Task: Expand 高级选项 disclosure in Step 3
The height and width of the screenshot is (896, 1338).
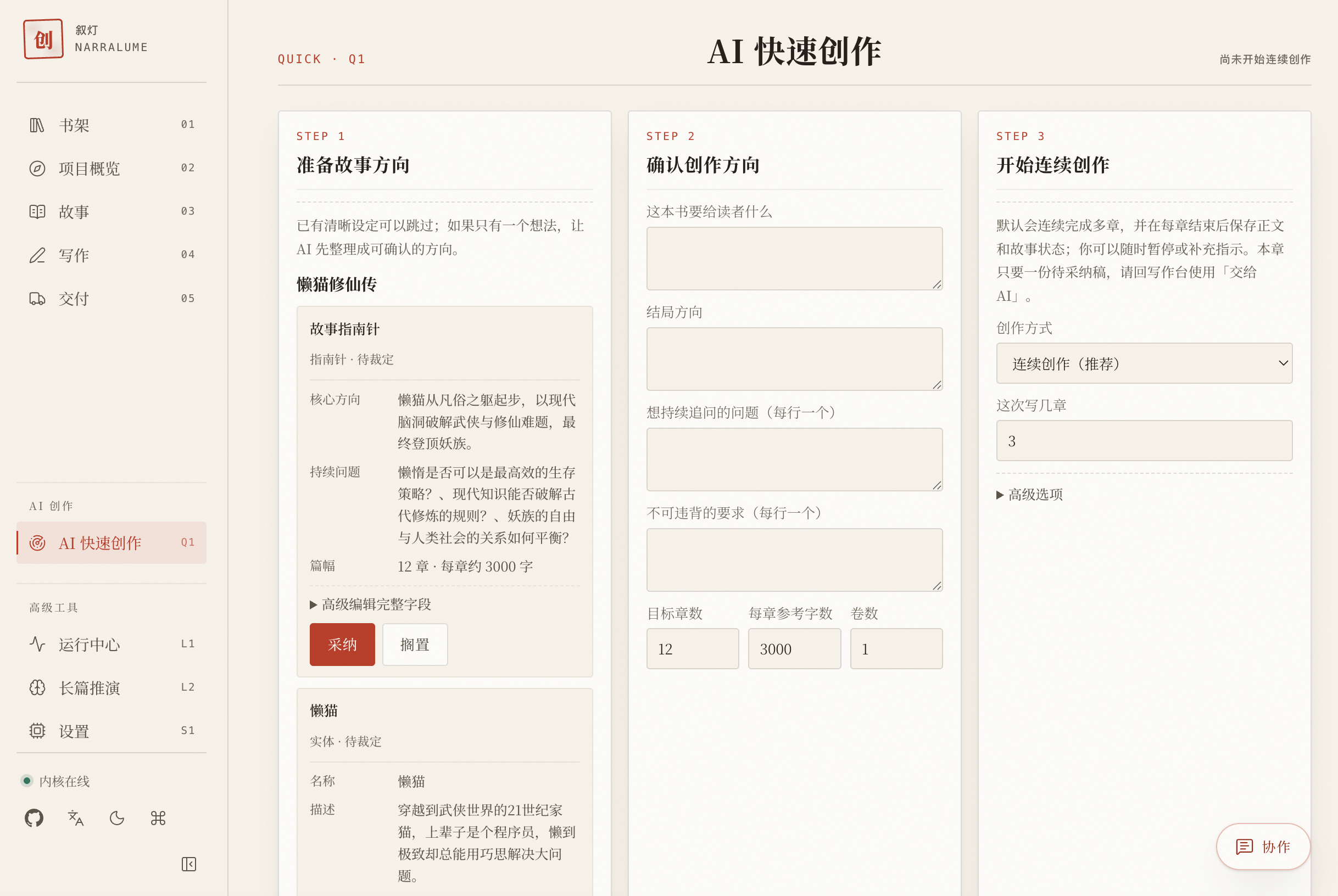Action: pyautogui.click(x=1030, y=495)
